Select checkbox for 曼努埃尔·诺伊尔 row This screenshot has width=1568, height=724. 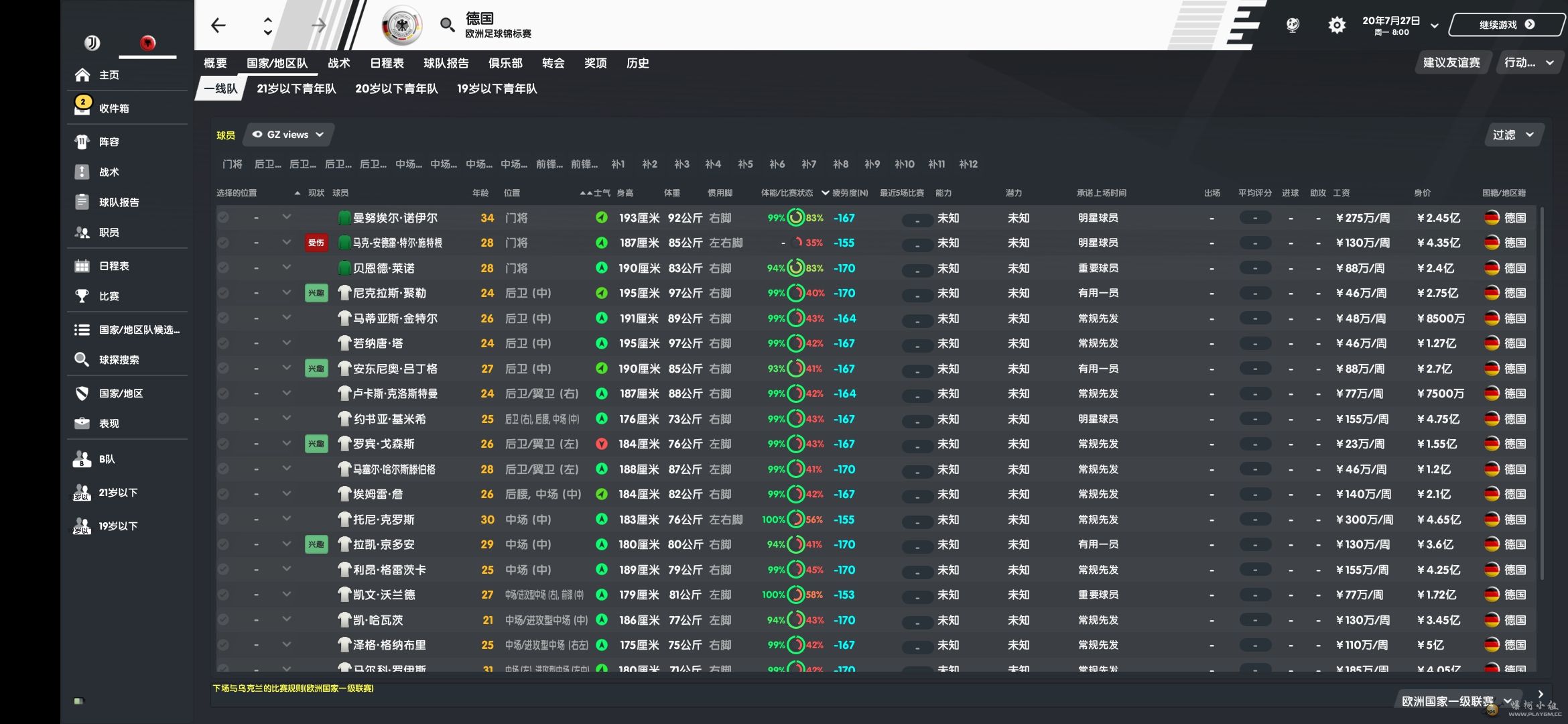tap(223, 218)
